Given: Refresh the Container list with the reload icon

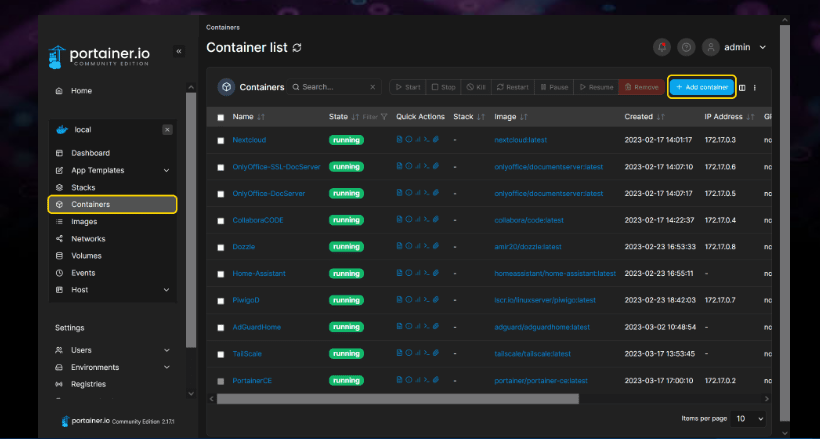Looking at the screenshot, I should tap(297, 48).
